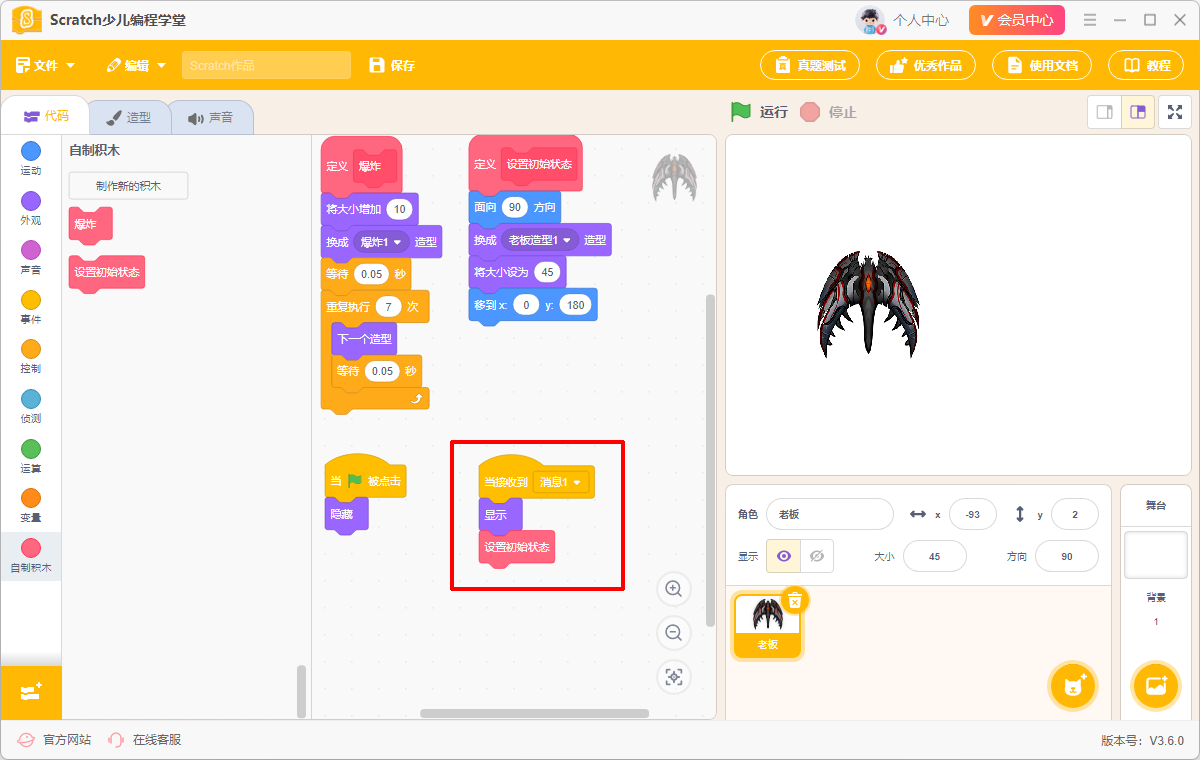Click the 会员中心 button

(1016, 20)
